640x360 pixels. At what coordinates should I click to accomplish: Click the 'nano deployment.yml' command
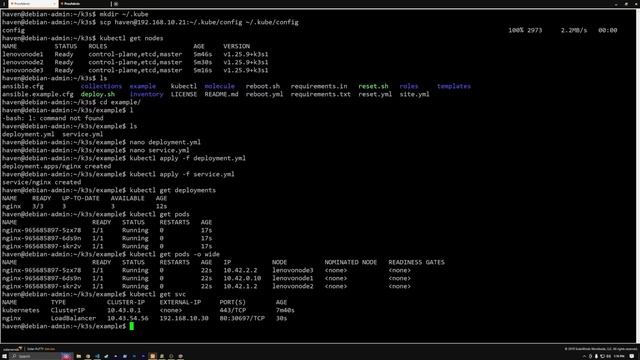click(x=165, y=142)
